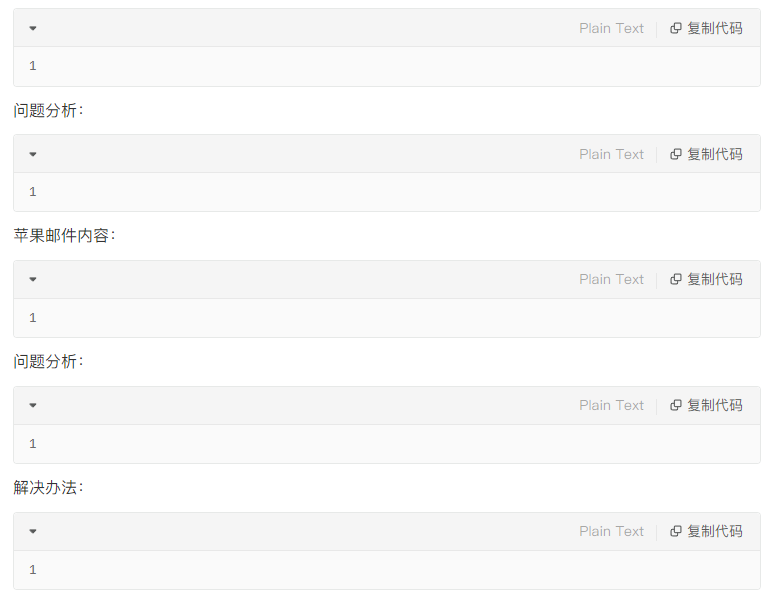The height and width of the screenshot is (604, 776).
Task: Collapse the topmost code block
Action: coord(33,28)
